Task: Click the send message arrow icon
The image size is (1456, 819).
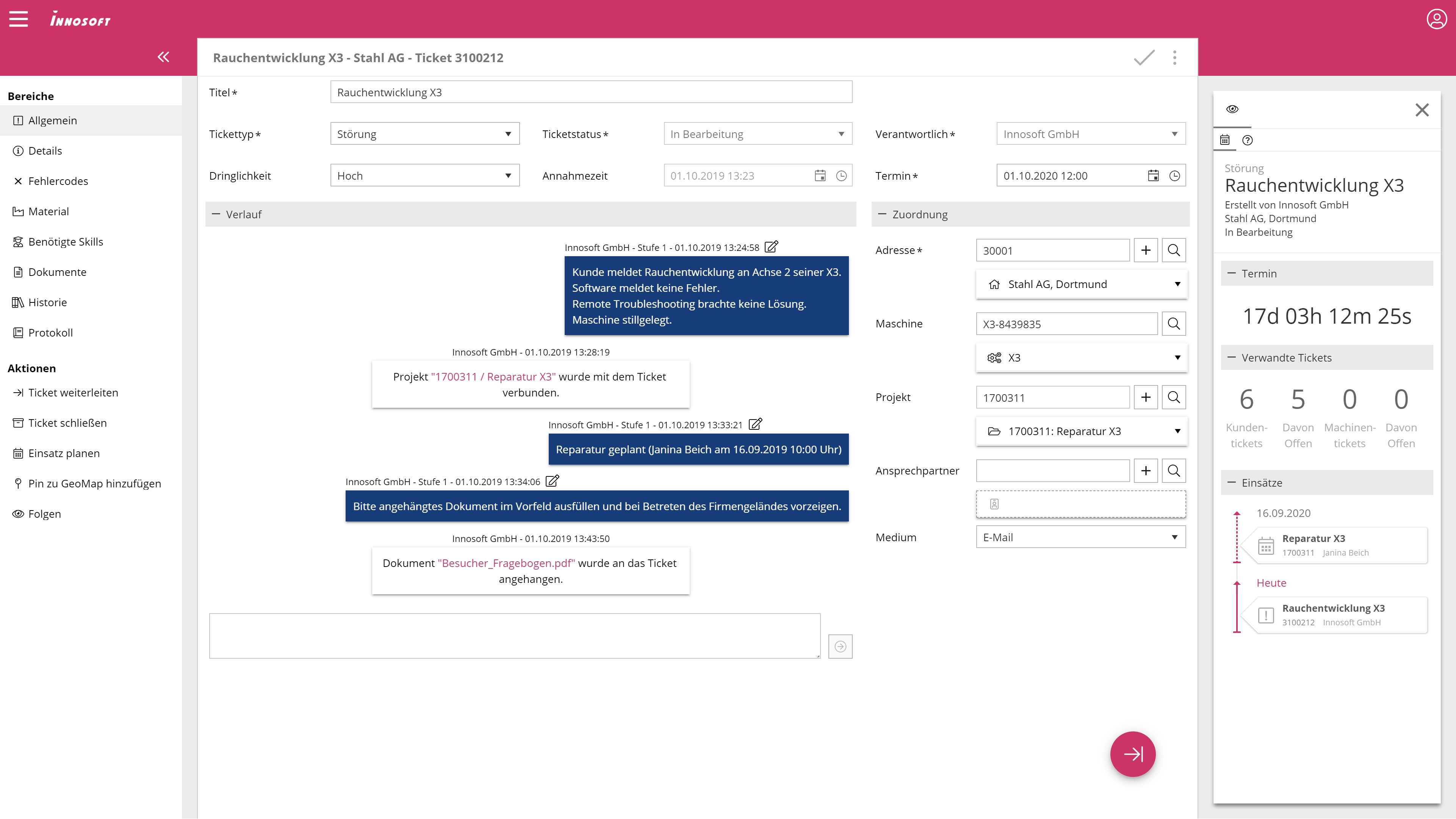Action: (x=840, y=647)
